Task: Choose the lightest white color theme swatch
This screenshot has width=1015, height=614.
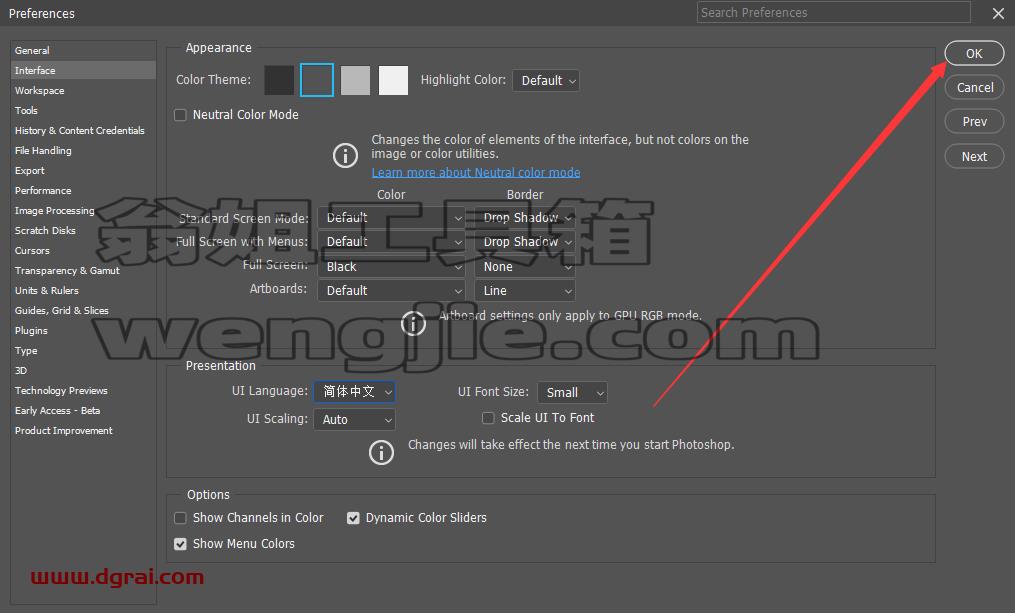Action: click(393, 80)
